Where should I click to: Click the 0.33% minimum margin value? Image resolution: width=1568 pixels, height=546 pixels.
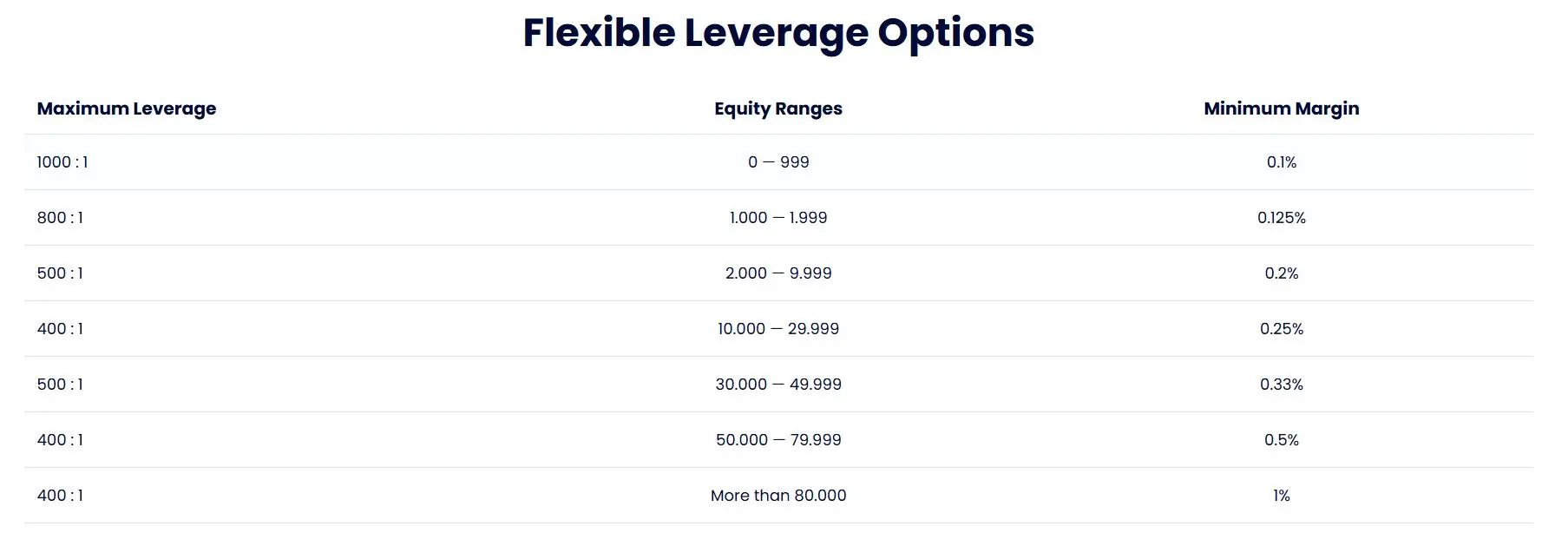tap(1282, 385)
